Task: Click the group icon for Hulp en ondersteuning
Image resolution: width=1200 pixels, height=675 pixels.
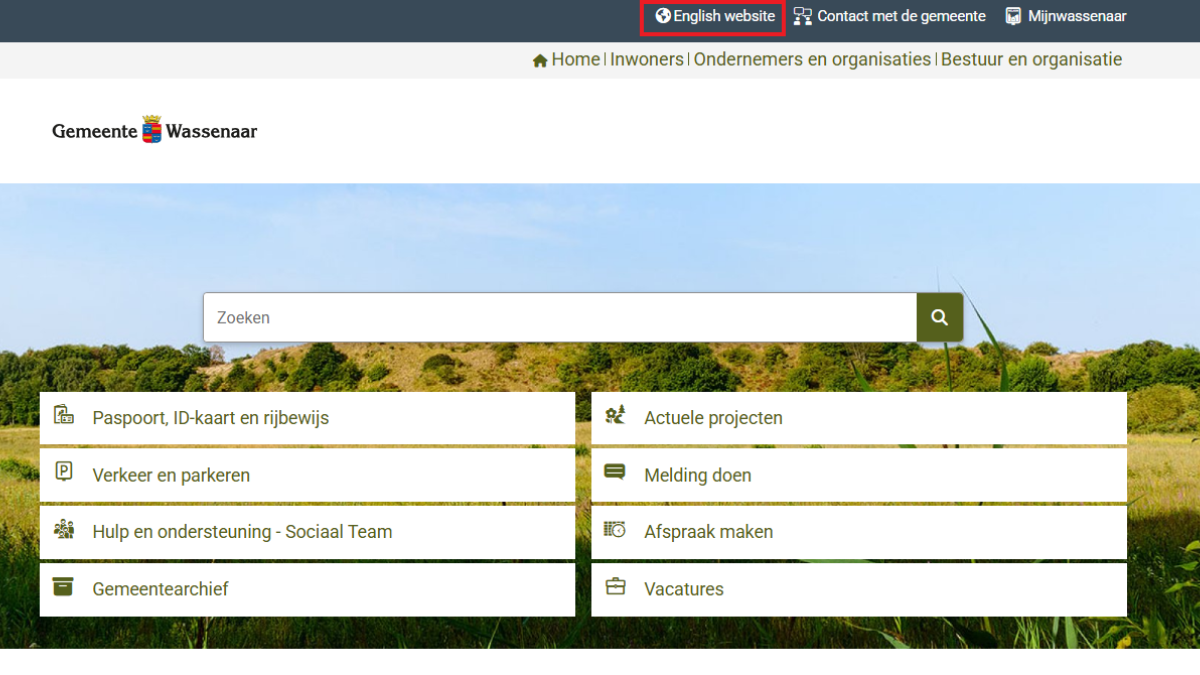Action: click(x=64, y=529)
